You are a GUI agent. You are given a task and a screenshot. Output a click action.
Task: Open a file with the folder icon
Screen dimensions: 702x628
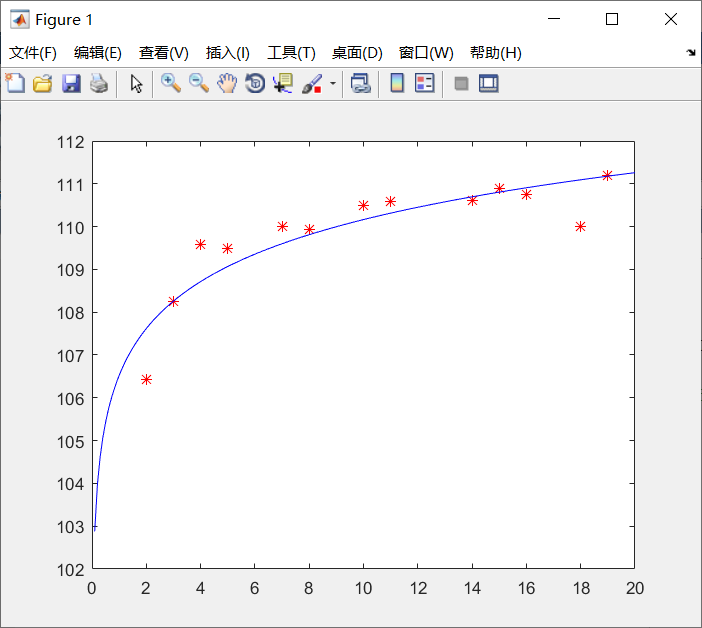43,84
